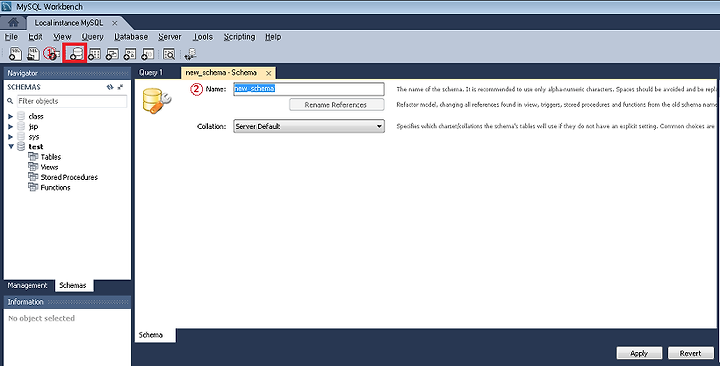This screenshot has height=366, width=720.
Task: Open the File menu
Action: pyautogui.click(x=11, y=37)
